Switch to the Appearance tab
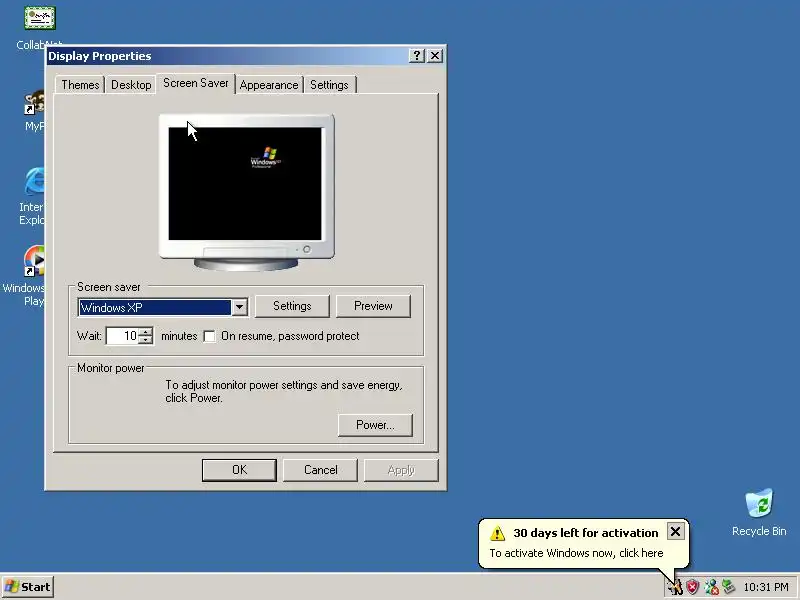 (x=269, y=85)
